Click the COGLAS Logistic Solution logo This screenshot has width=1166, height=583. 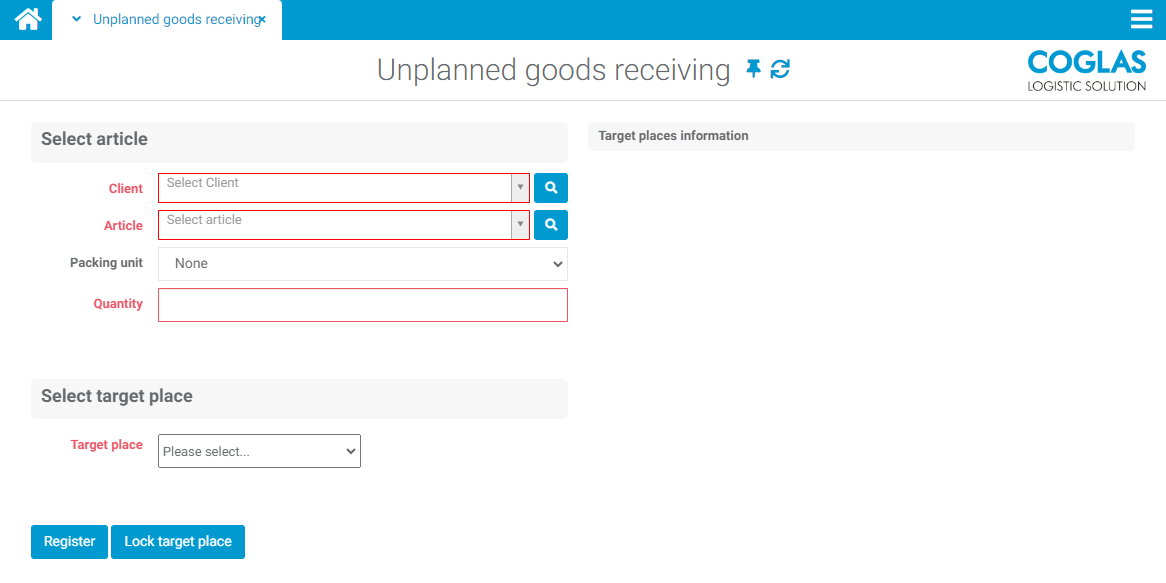pos(1086,69)
